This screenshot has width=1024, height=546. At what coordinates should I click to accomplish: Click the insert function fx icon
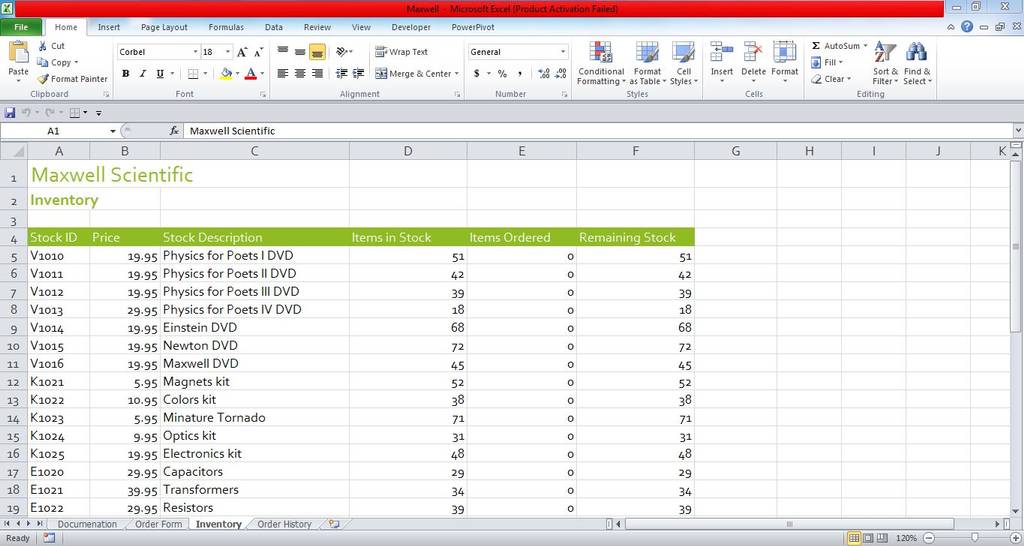coord(174,131)
